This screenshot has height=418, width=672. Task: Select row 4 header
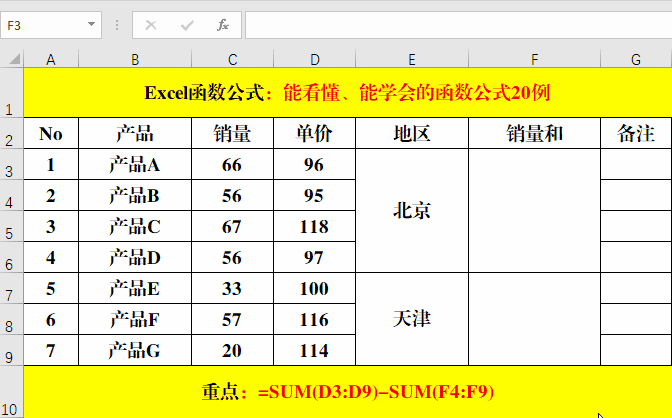[x=12, y=195]
